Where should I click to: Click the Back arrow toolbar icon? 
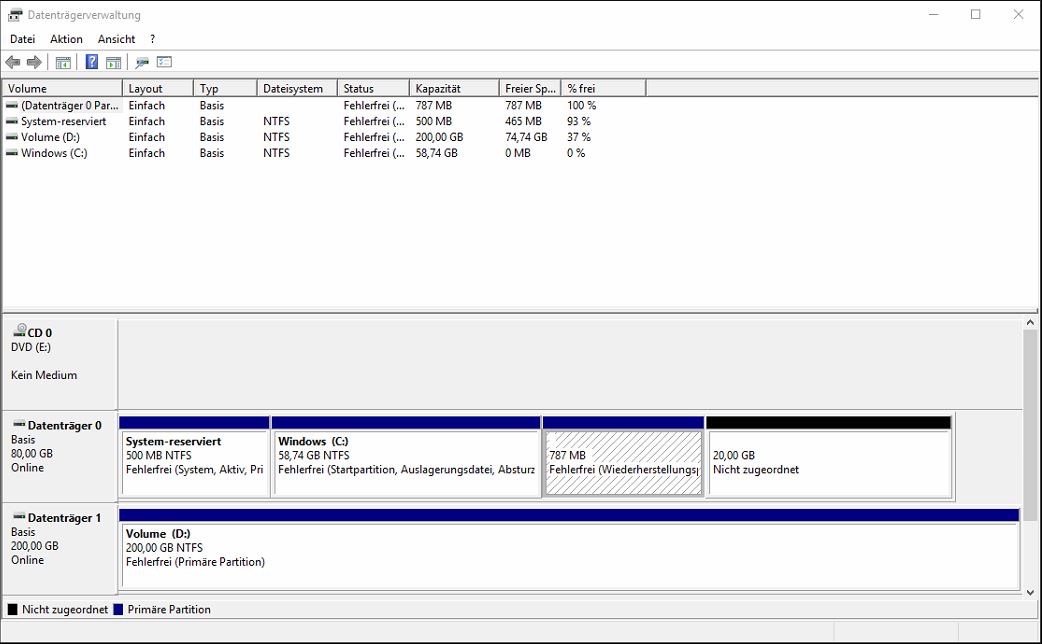13,62
